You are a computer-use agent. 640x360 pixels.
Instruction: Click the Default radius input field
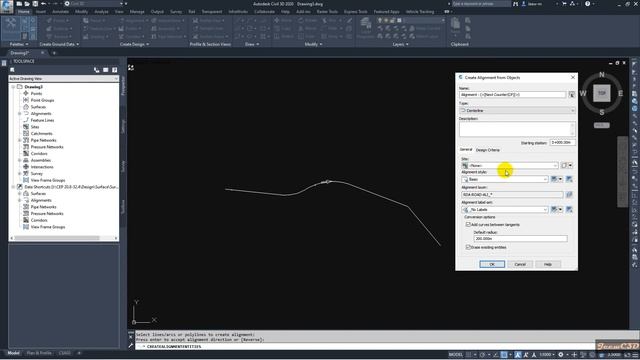pyautogui.click(x=520, y=238)
